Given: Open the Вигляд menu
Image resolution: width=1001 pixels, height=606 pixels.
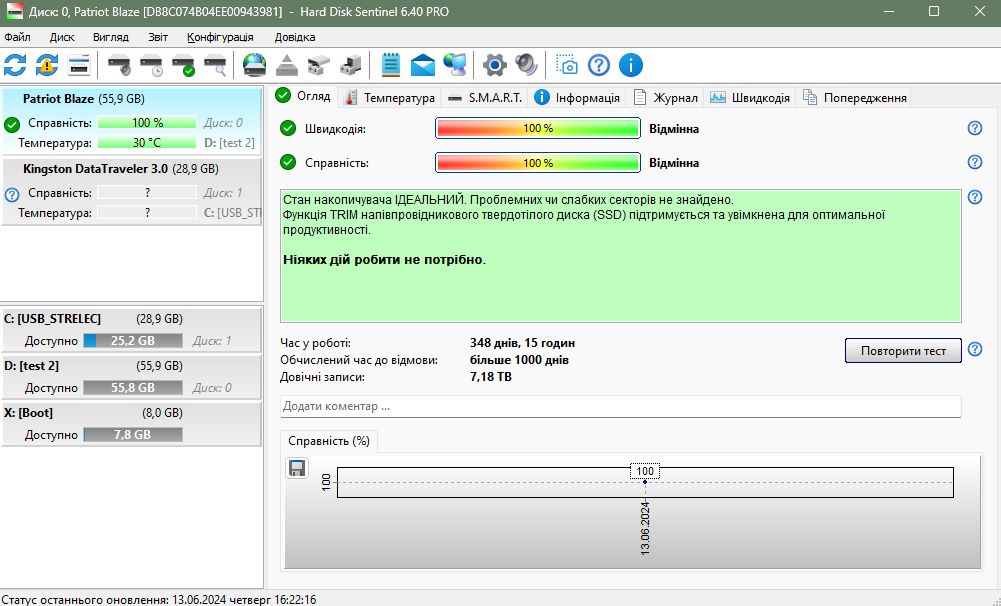Looking at the screenshot, I should 111,37.
